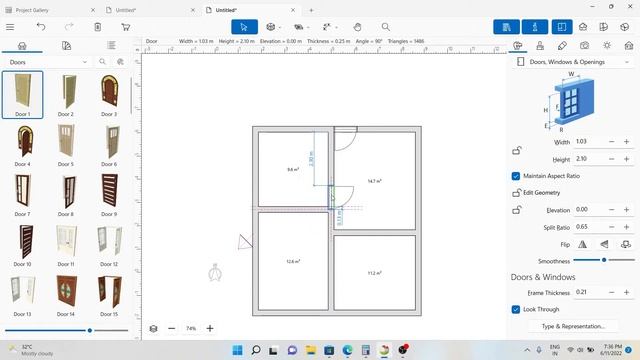Search the doors library
Screen dimensions: 640x360
102,62
